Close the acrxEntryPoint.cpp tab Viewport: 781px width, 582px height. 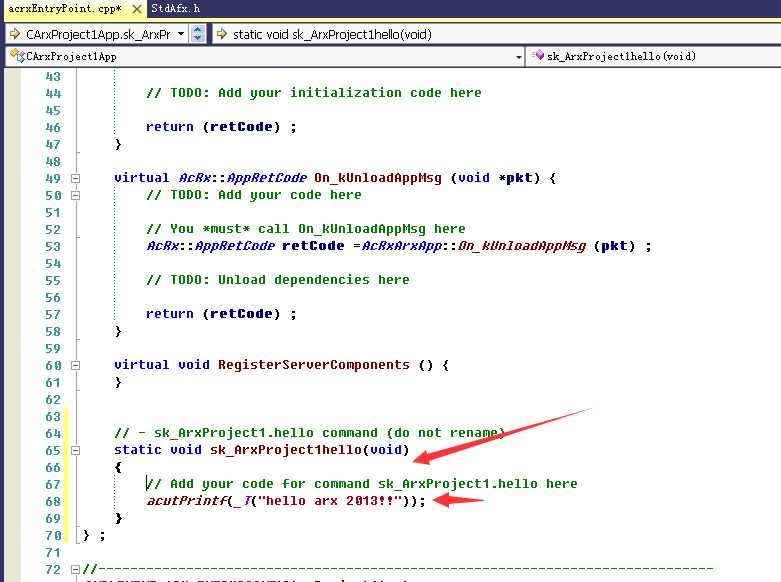click(136, 9)
